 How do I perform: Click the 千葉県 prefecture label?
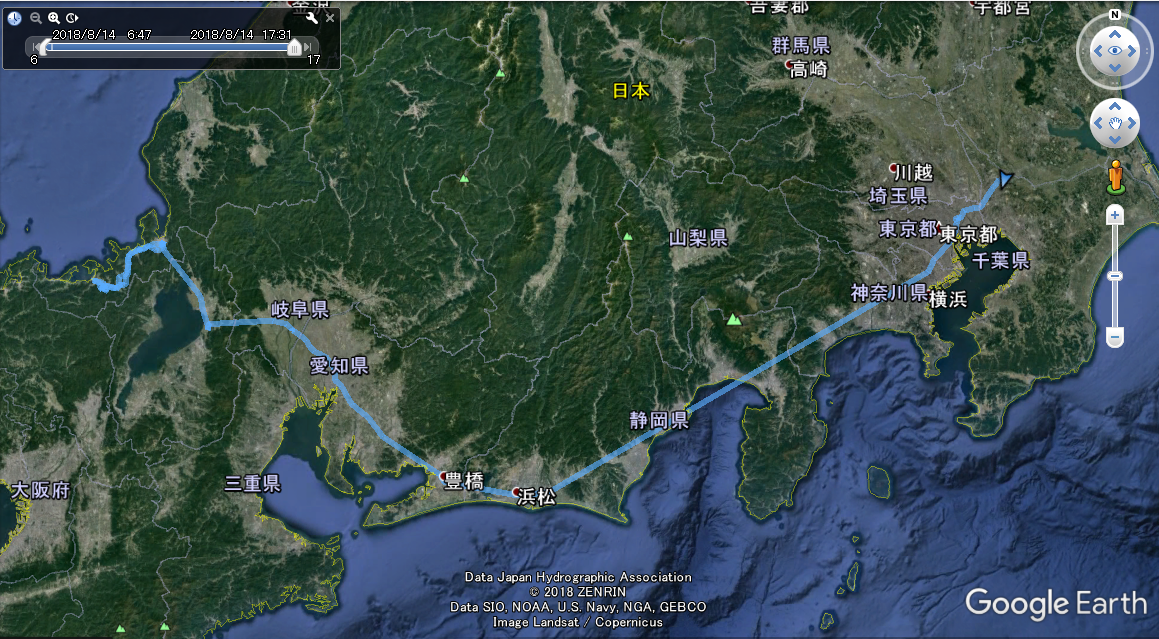tap(1001, 260)
